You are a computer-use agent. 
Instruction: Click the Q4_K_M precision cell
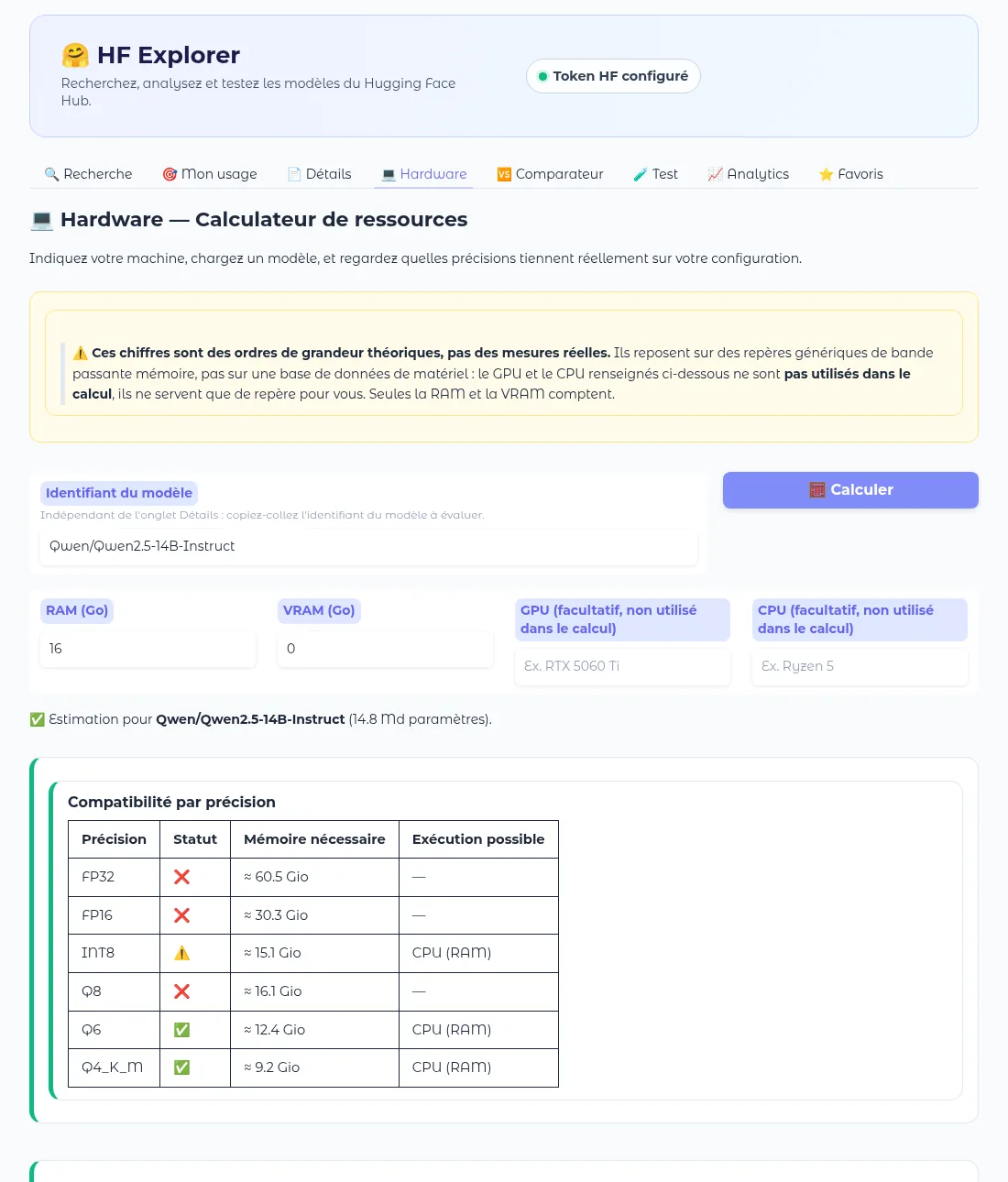(x=115, y=1067)
